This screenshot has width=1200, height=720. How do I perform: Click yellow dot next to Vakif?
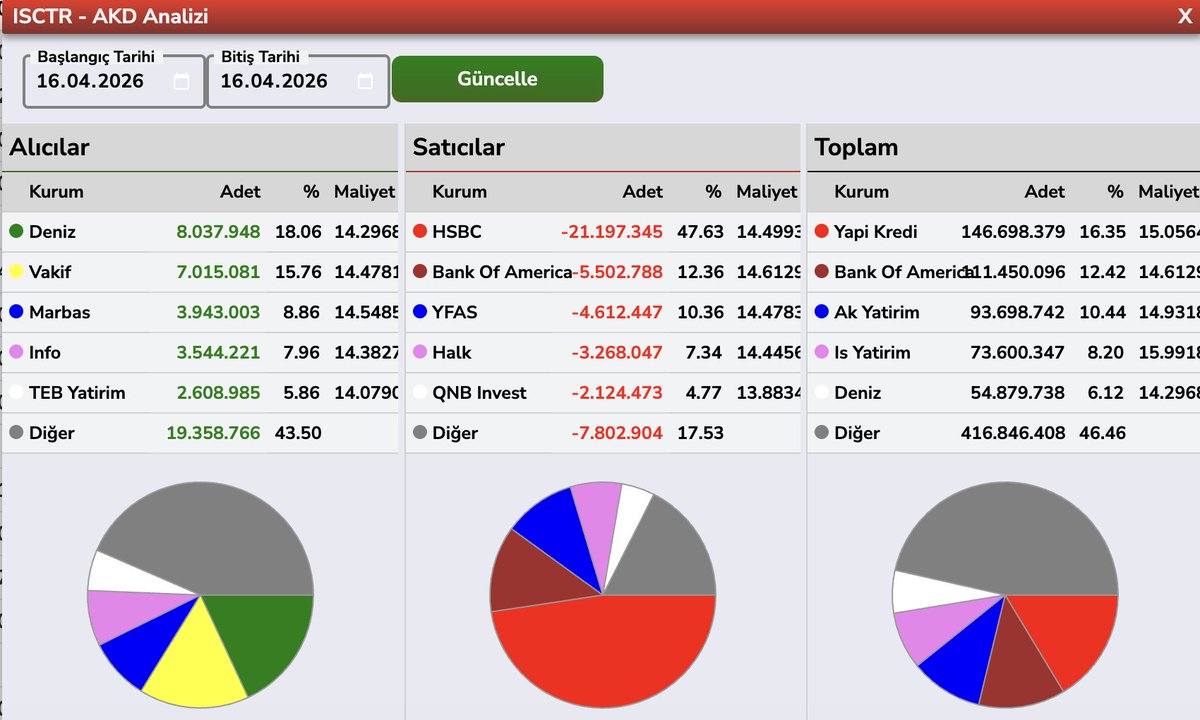[x=16, y=271]
